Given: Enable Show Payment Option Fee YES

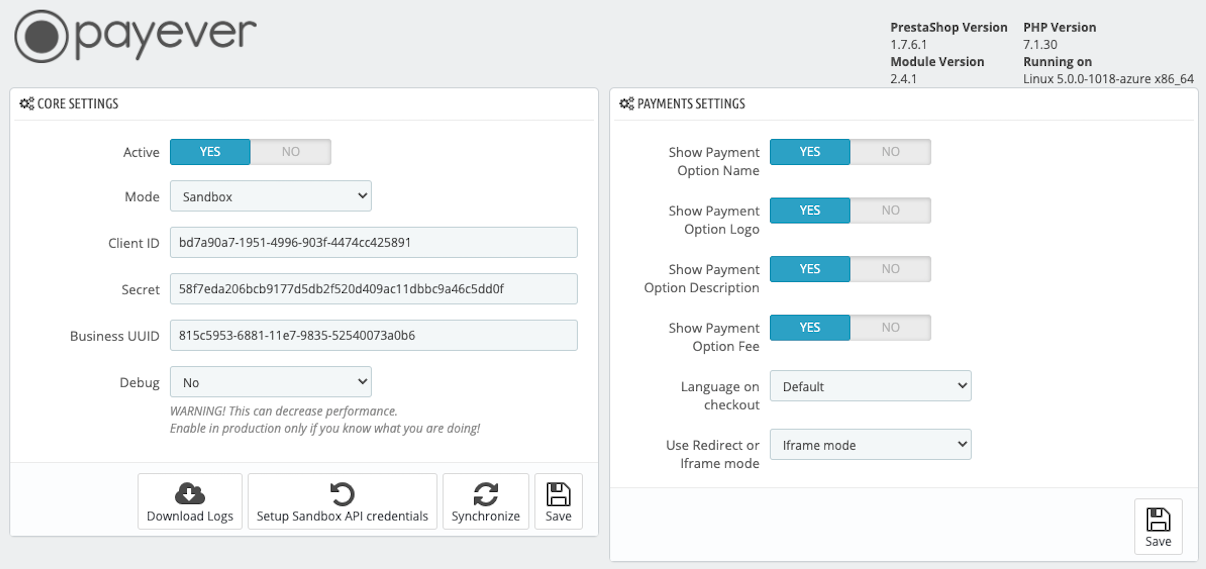Looking at the screenshot, I should click(x=810, y=327).
